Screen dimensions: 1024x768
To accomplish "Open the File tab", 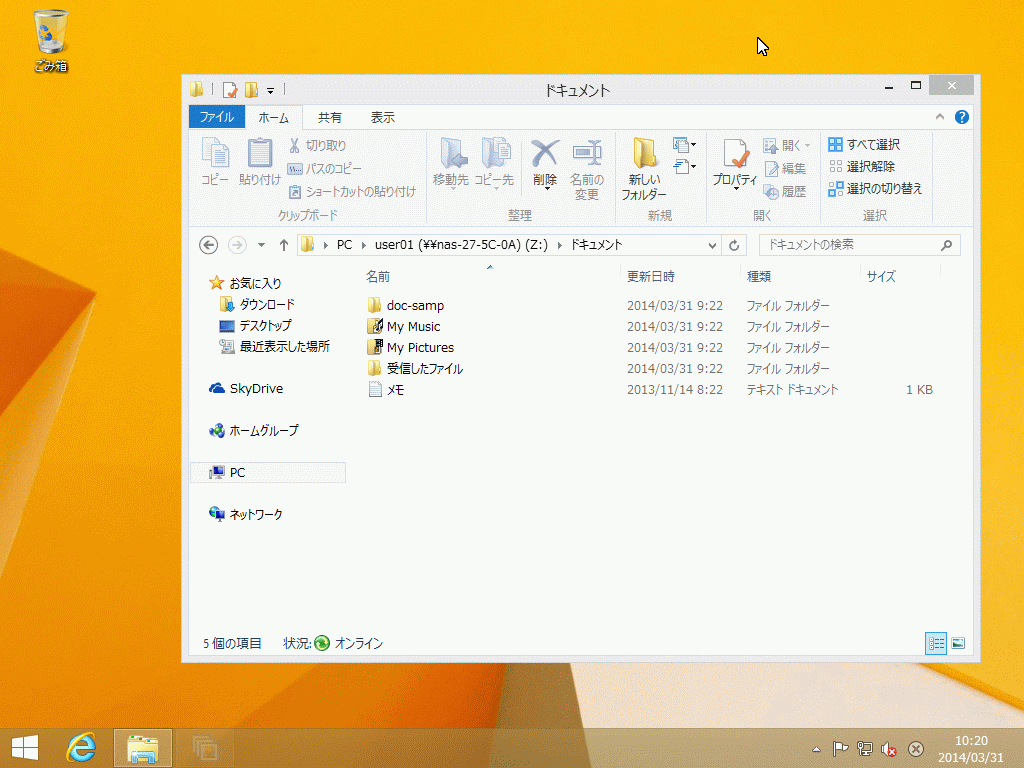I will pos(216,117).
